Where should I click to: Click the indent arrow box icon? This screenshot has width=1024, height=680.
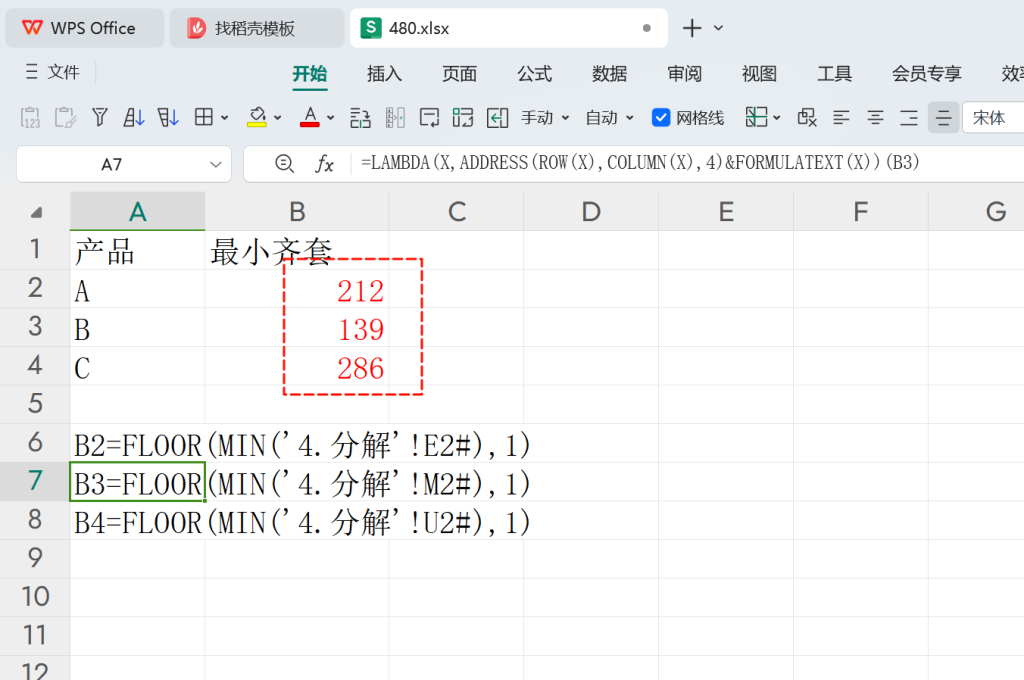pos(497,118)
